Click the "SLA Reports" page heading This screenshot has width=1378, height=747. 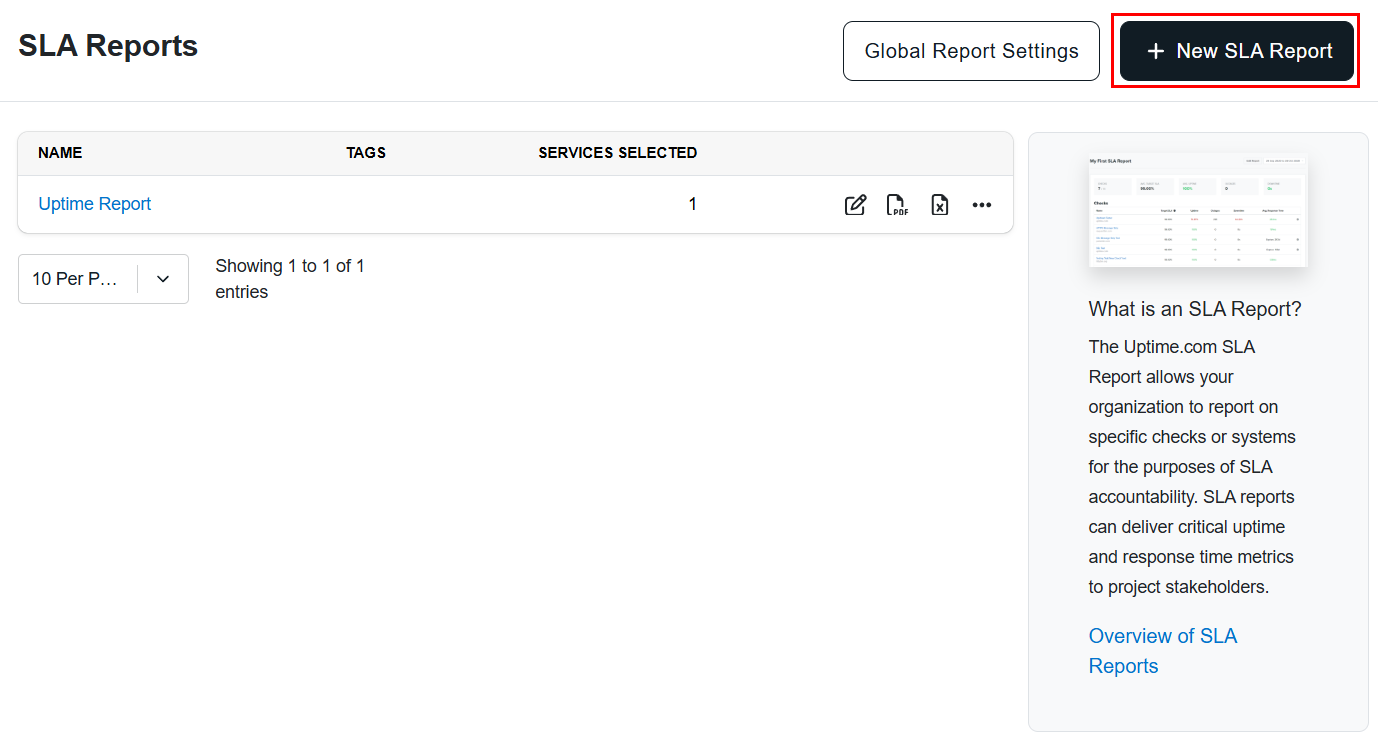tap(106, 45)
